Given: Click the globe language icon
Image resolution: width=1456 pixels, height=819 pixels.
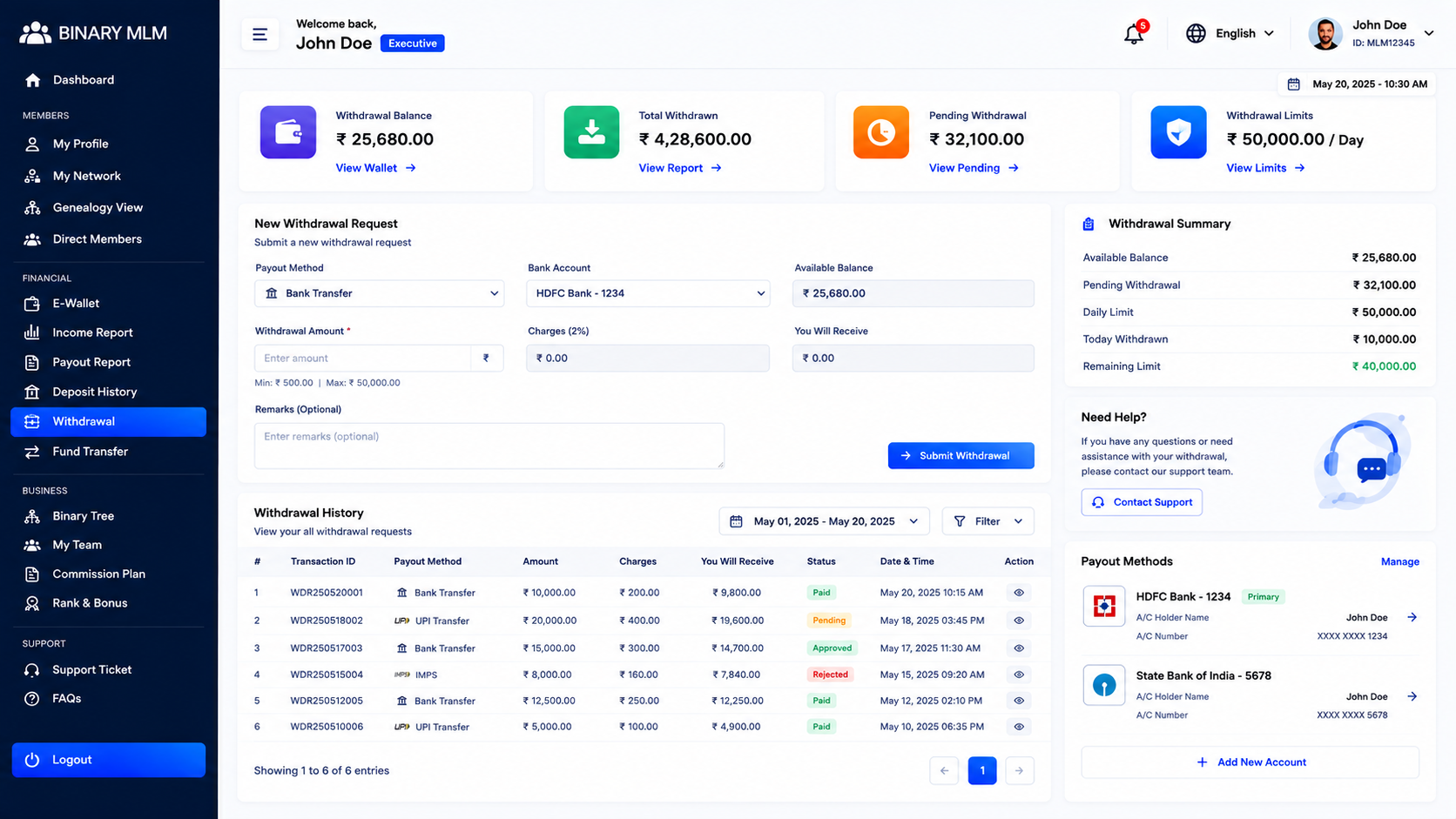Looking at the screenshot, I should (x=1196, y=33).
